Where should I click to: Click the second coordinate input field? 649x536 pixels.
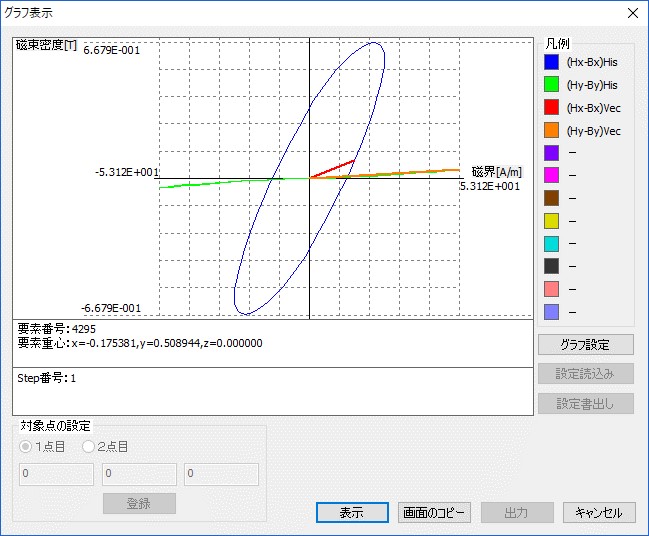click(139, 474)
